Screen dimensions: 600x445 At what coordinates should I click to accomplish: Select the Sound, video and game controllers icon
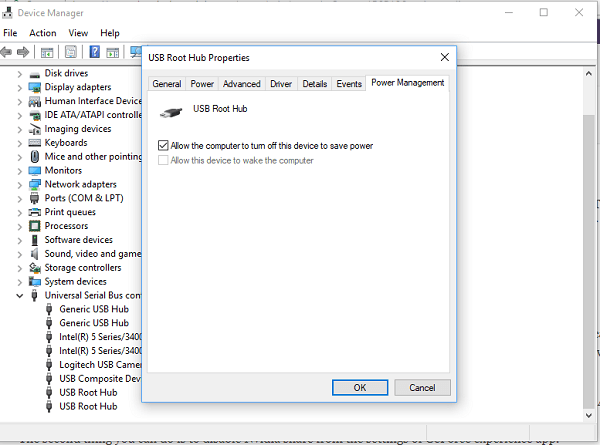[x=34, y=254]
